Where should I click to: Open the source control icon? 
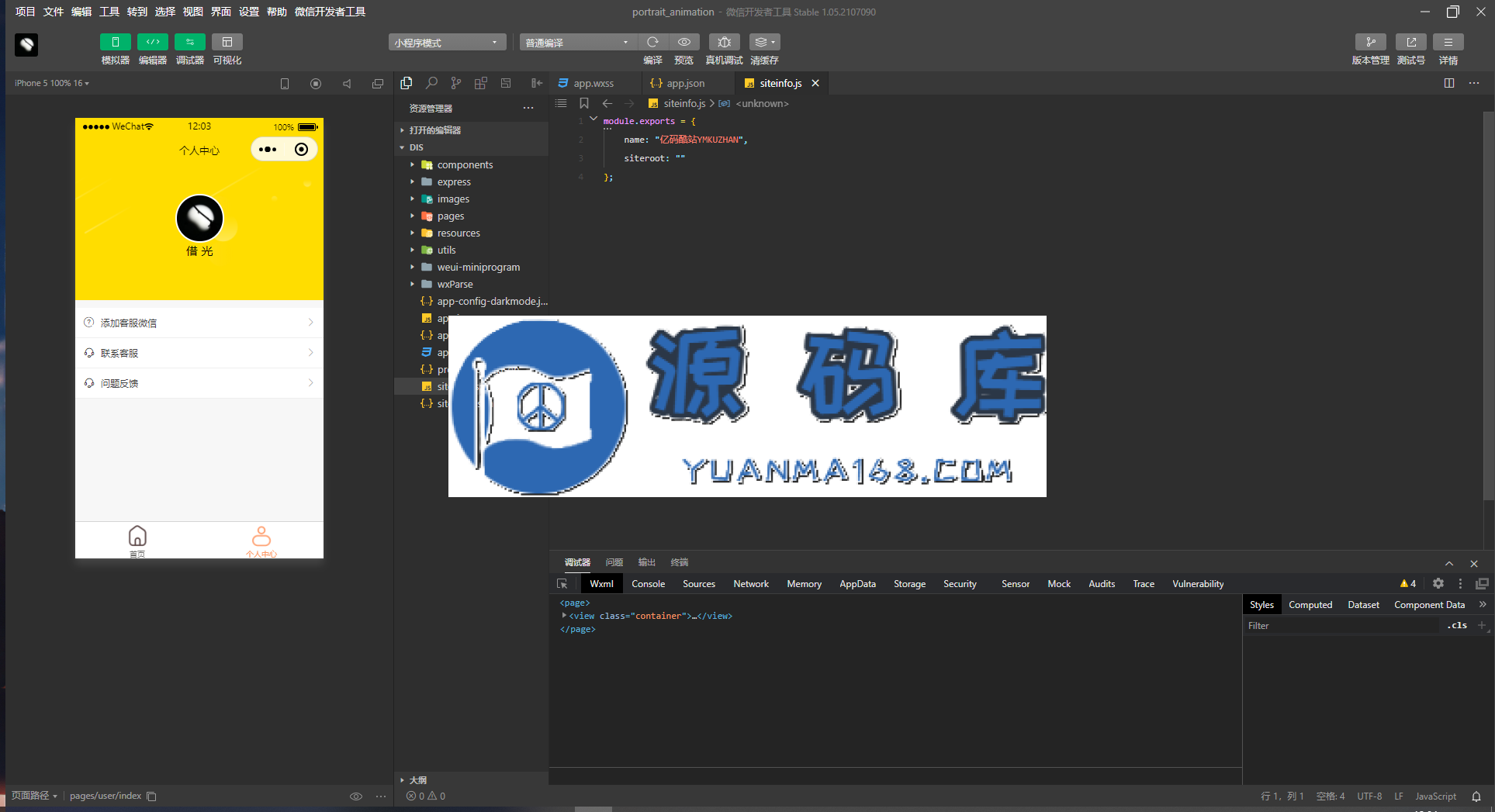[x=456, y=83]
